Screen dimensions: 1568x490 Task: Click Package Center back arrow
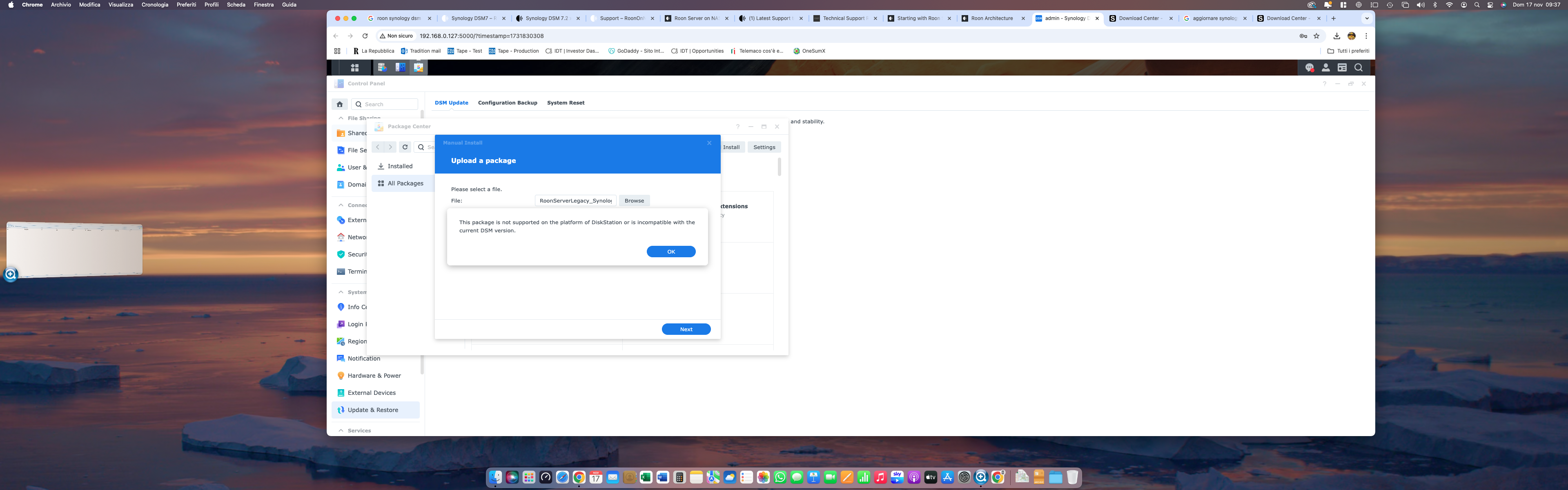(377, 147)
